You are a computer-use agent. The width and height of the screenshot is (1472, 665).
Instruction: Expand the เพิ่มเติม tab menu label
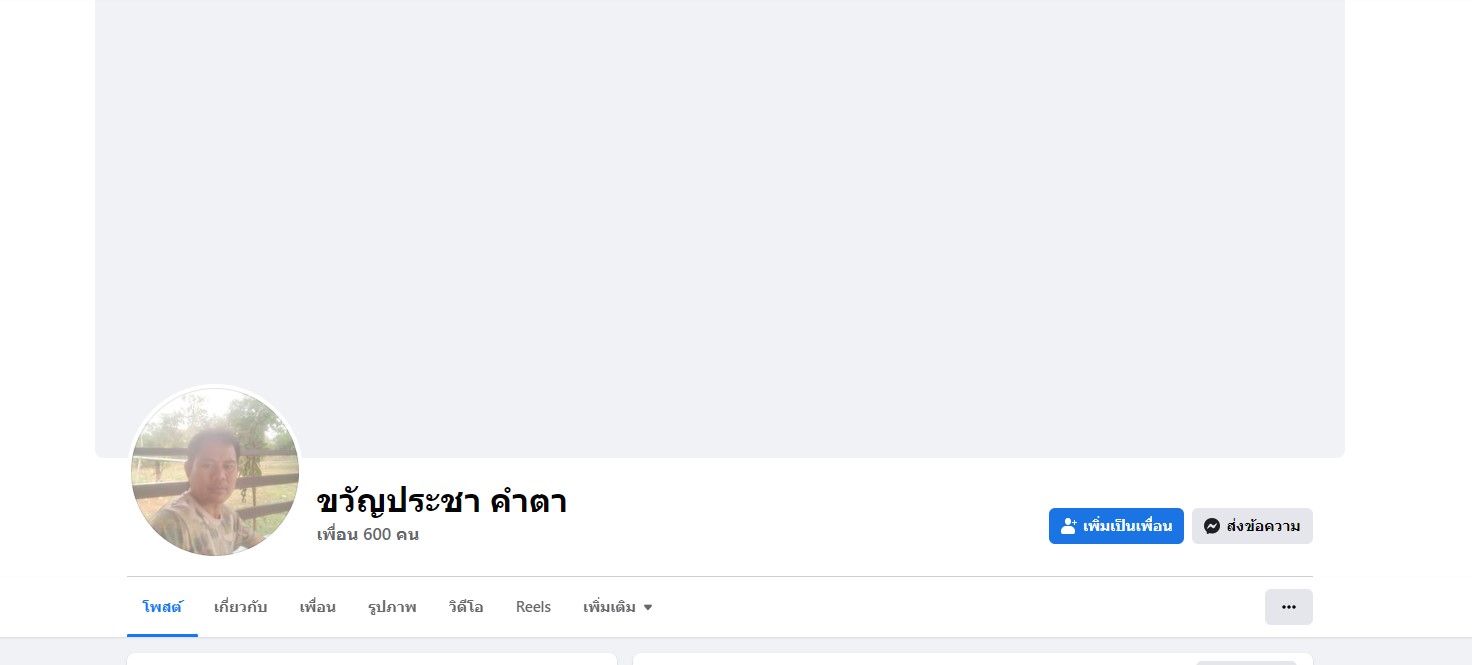(609, 607)
